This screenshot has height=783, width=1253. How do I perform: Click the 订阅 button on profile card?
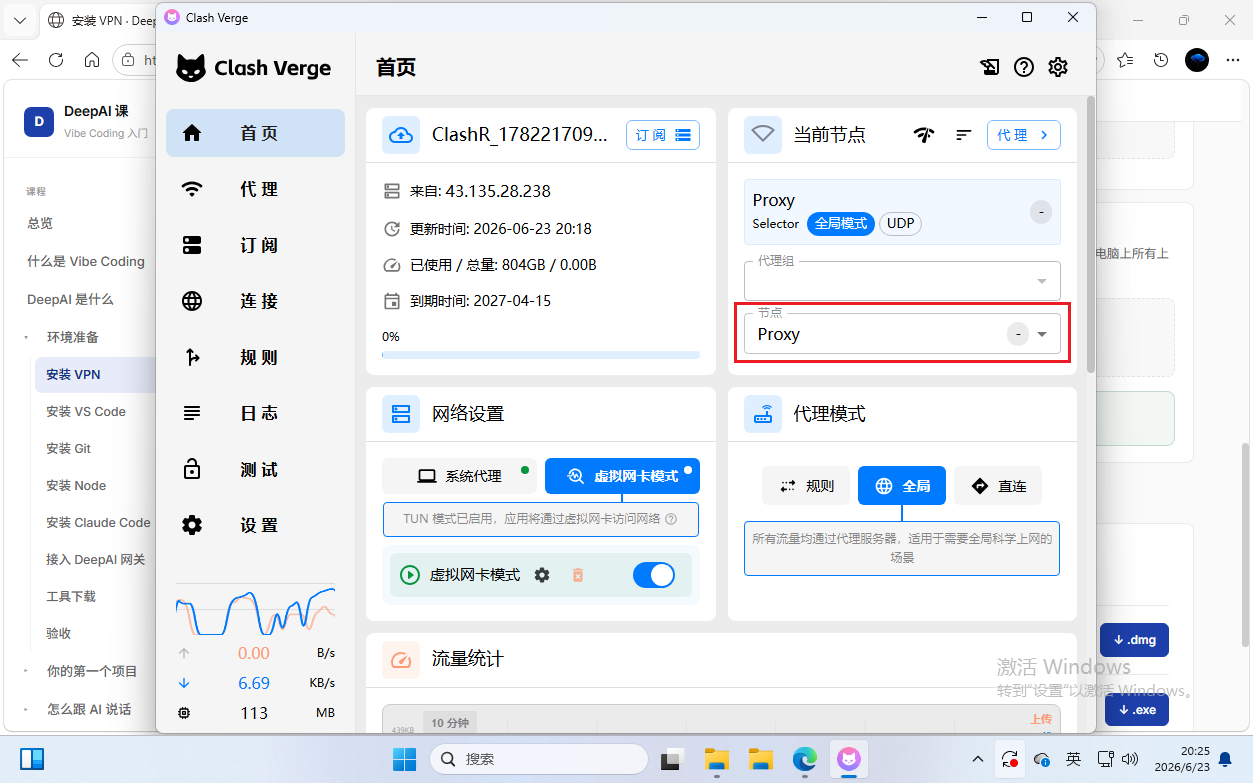click(663, 135)
